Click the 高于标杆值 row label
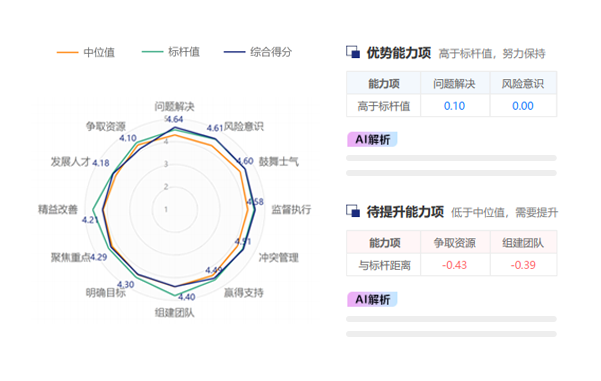Image resolution: width=601 pixels, height=381 pixels. click(x=384, y=106)
